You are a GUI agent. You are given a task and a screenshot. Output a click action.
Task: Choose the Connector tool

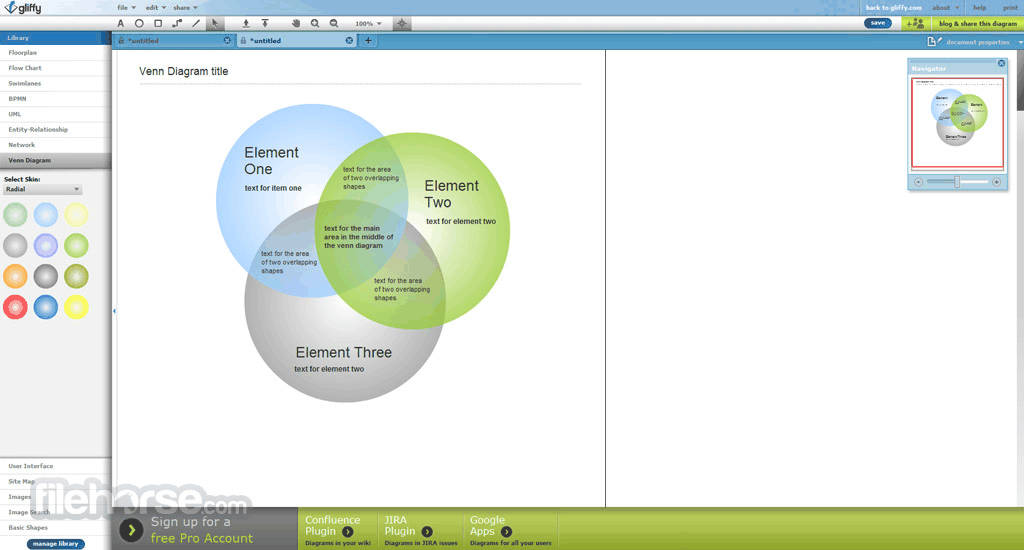click(177, 23)
